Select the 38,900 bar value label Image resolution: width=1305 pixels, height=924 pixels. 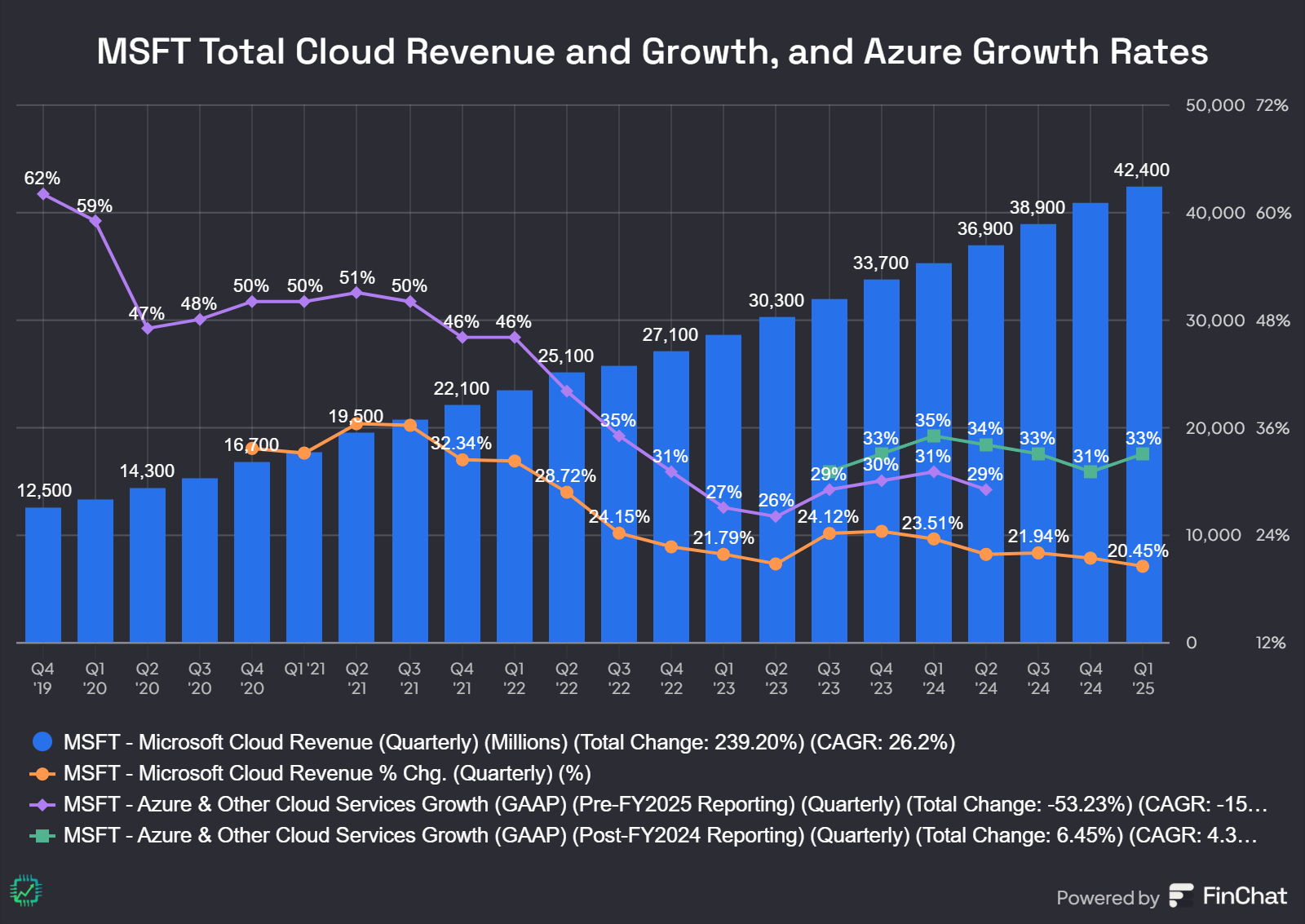pyautogui.click(x=1037, y=207)
